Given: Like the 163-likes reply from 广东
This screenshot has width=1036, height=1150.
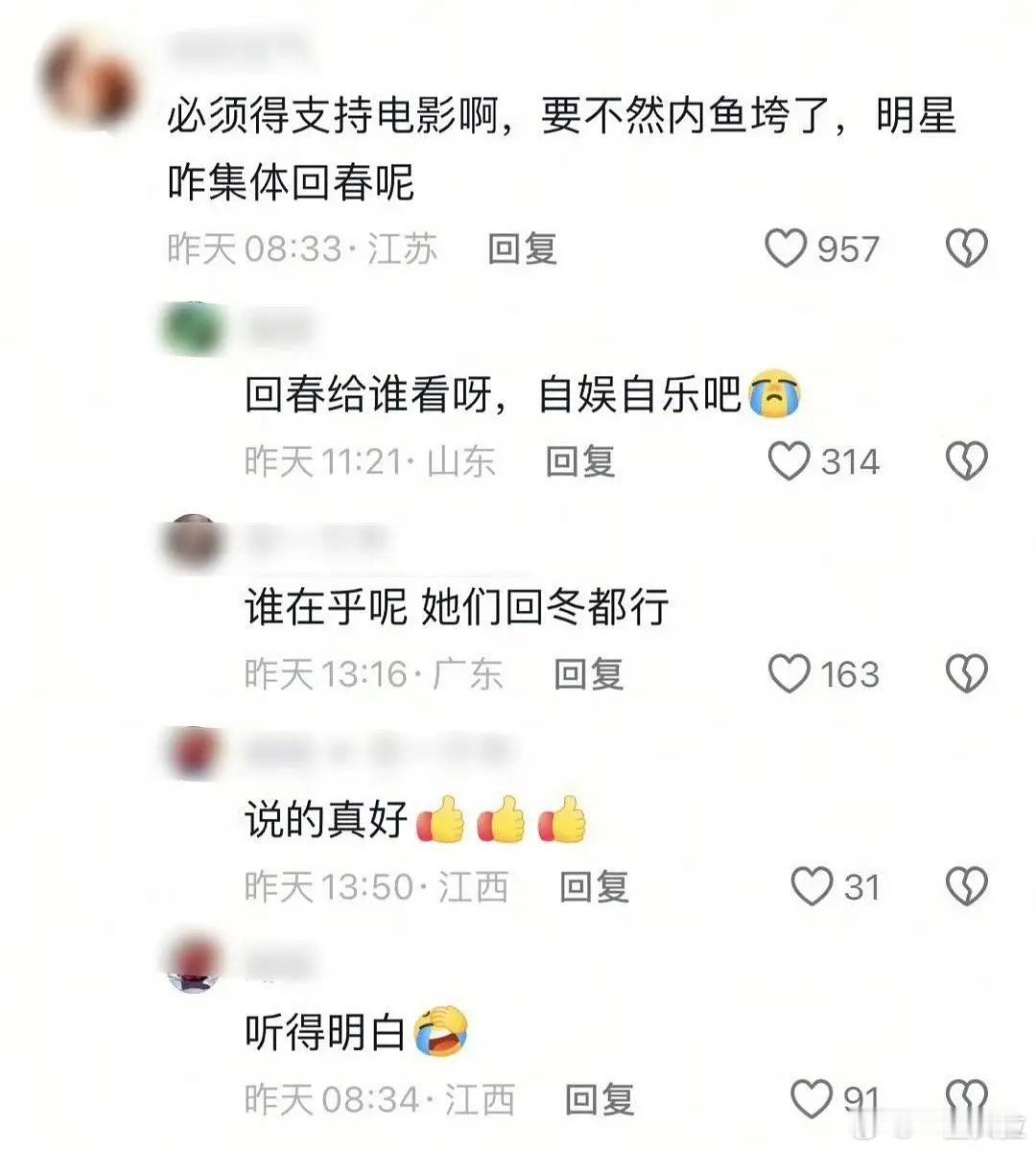Looking at the screenshot, I should (789, 673).
